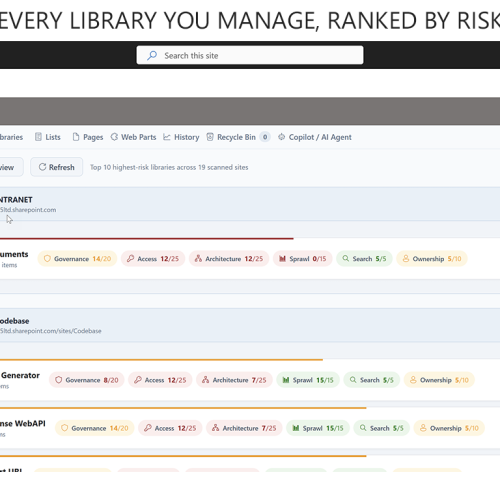The height and width of the screenshot is (500, 500).
Task: Click Governance 14/20 badge in WebAPI row
Action: pos(95,428)
